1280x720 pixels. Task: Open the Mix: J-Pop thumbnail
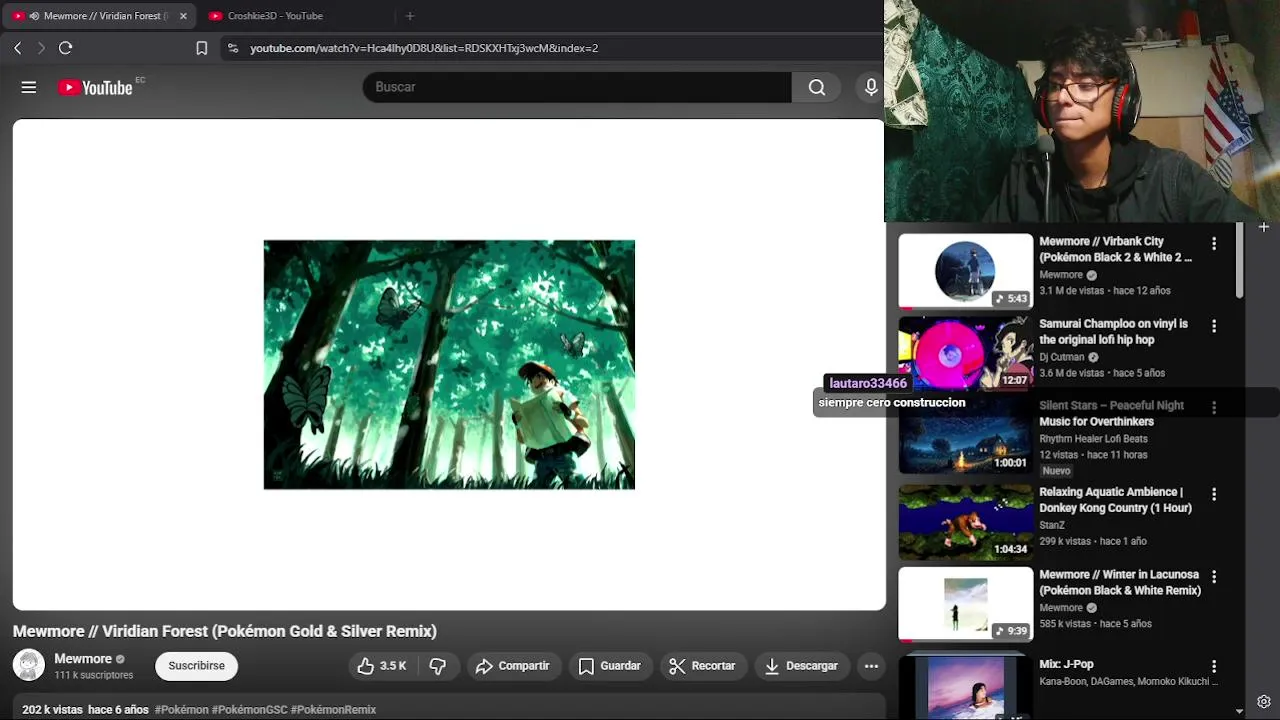[965, 685]
